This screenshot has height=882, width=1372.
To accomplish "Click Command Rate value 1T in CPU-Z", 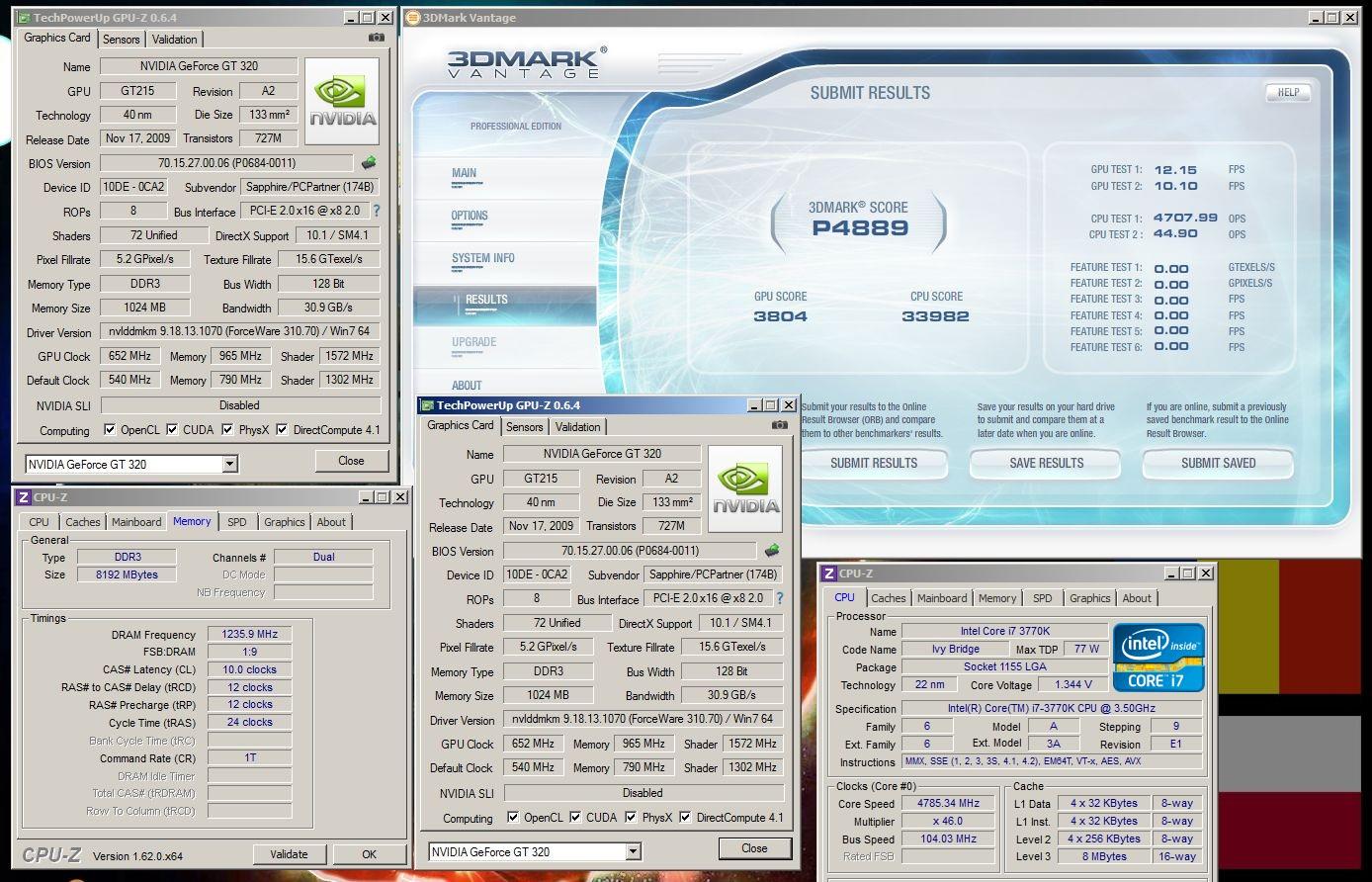I will click(250, 758).
